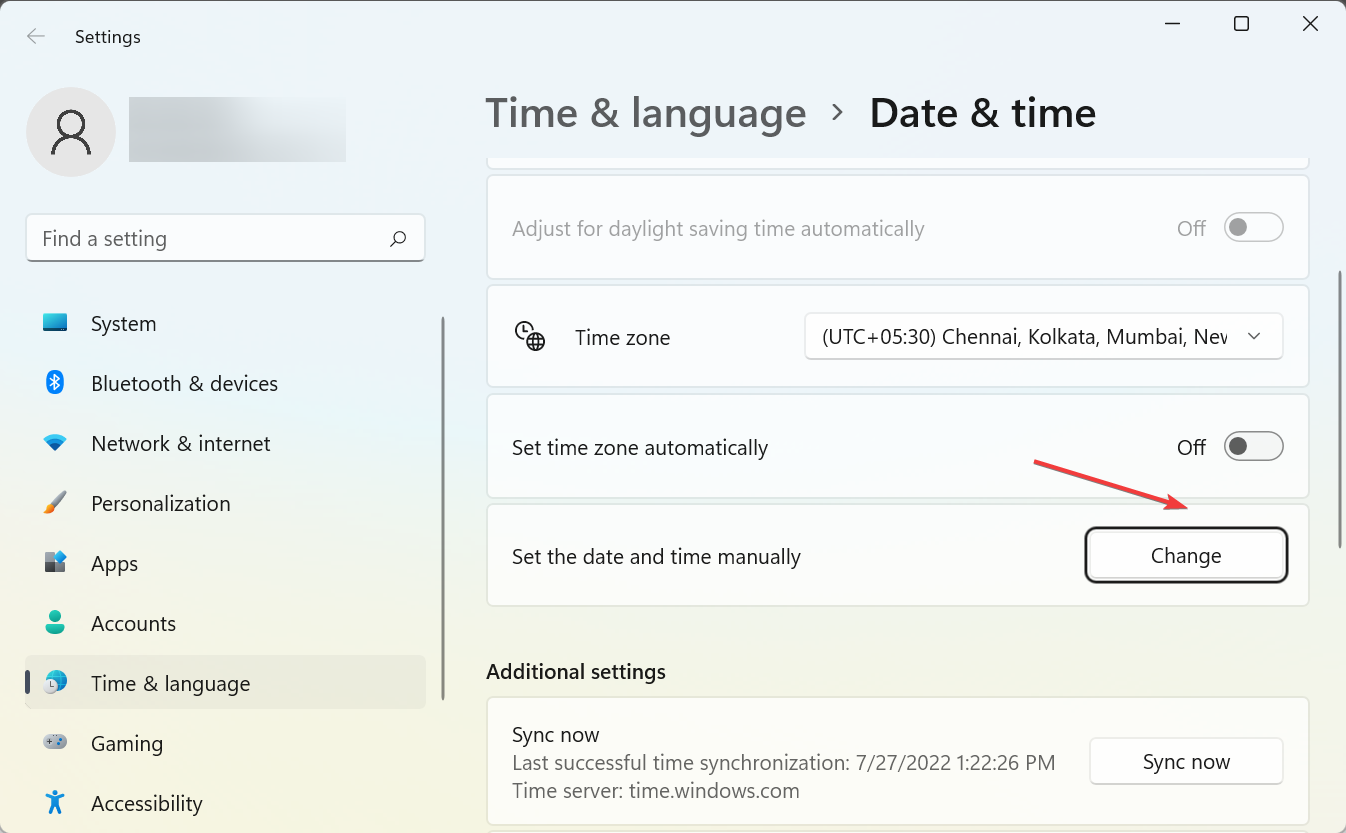Select Personalization in the sidebar
This screenshot has height=833, width=1346.
(225, 503)
